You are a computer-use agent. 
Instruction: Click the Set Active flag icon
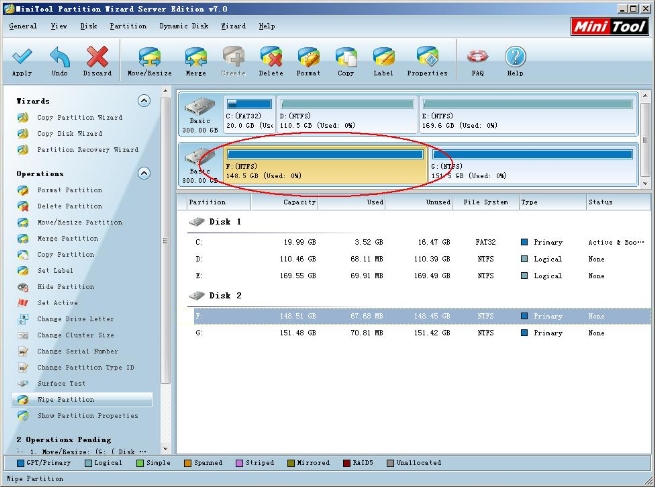(23, 303)
